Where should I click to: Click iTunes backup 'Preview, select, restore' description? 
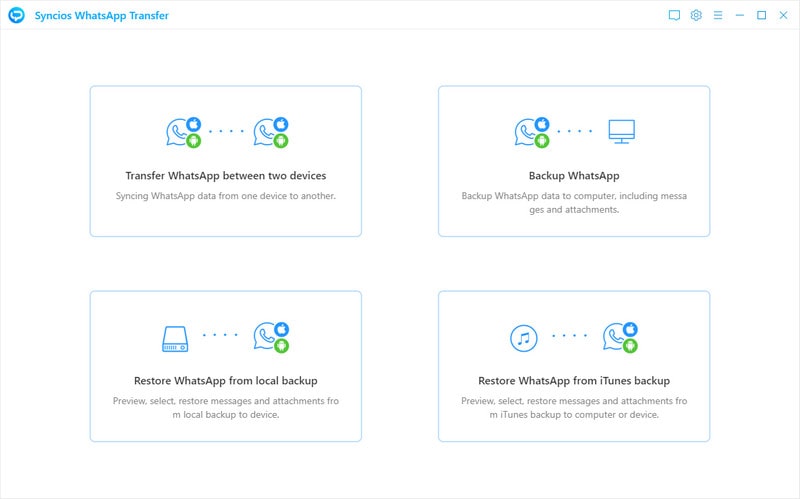(x=574, y=408)
